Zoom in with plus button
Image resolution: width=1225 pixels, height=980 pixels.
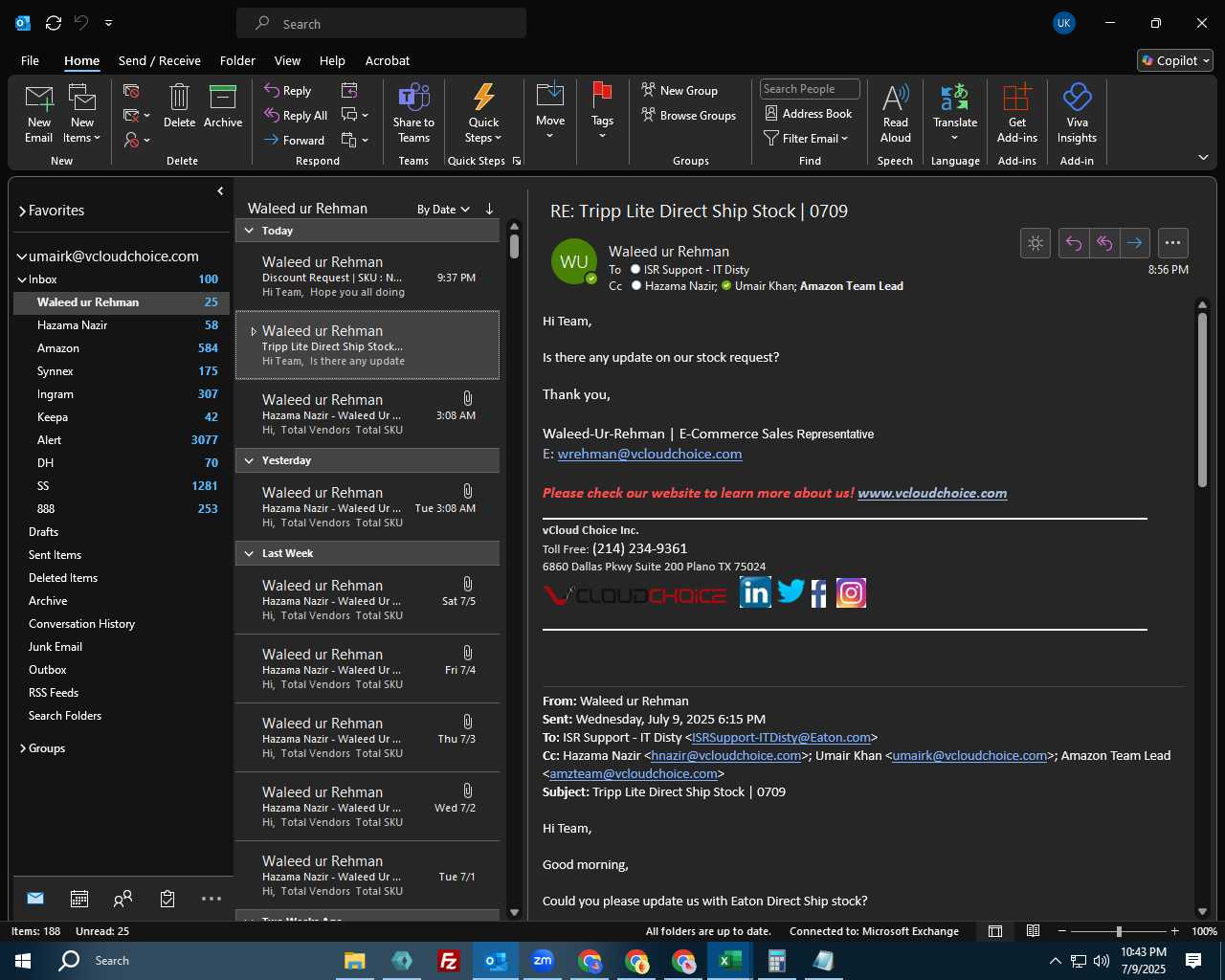click(x=1175, y=931)
